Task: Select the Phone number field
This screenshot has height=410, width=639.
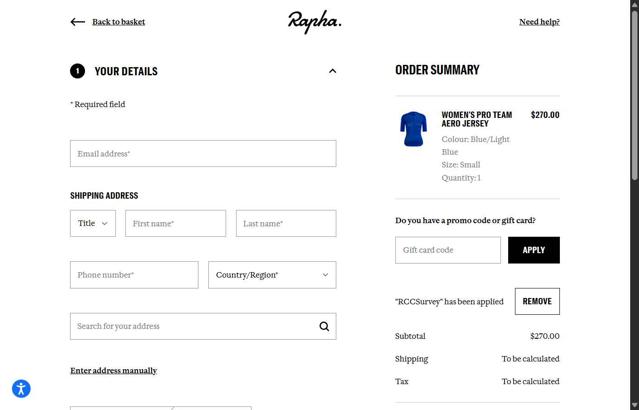Action: 134,275
